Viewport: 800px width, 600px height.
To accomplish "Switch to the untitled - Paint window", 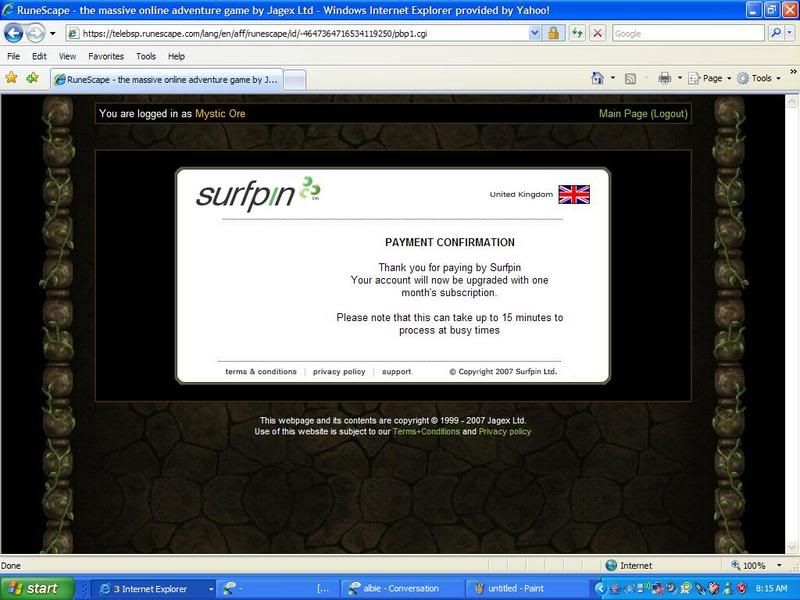I will pos(526,589).
